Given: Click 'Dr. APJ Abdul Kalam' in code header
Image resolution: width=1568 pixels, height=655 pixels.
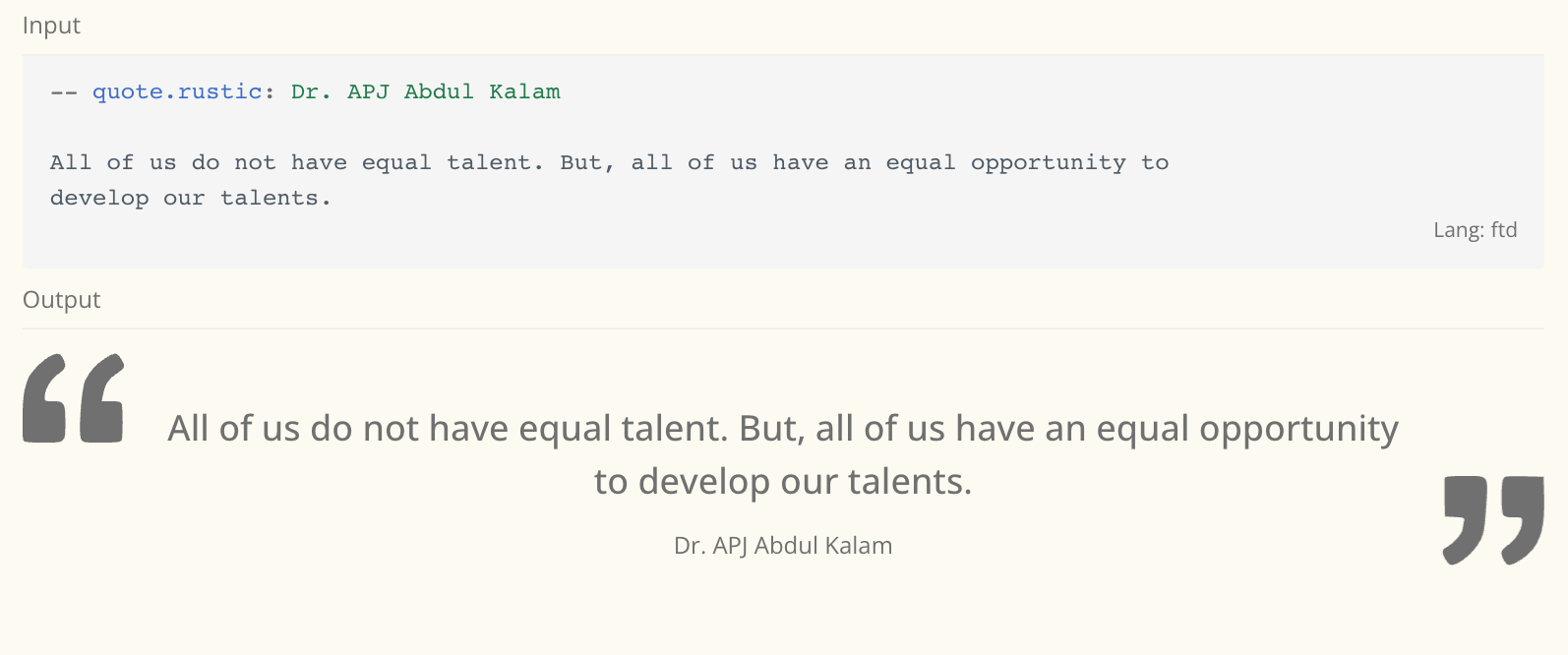Looking at the screenshot, I should (426, 91).
